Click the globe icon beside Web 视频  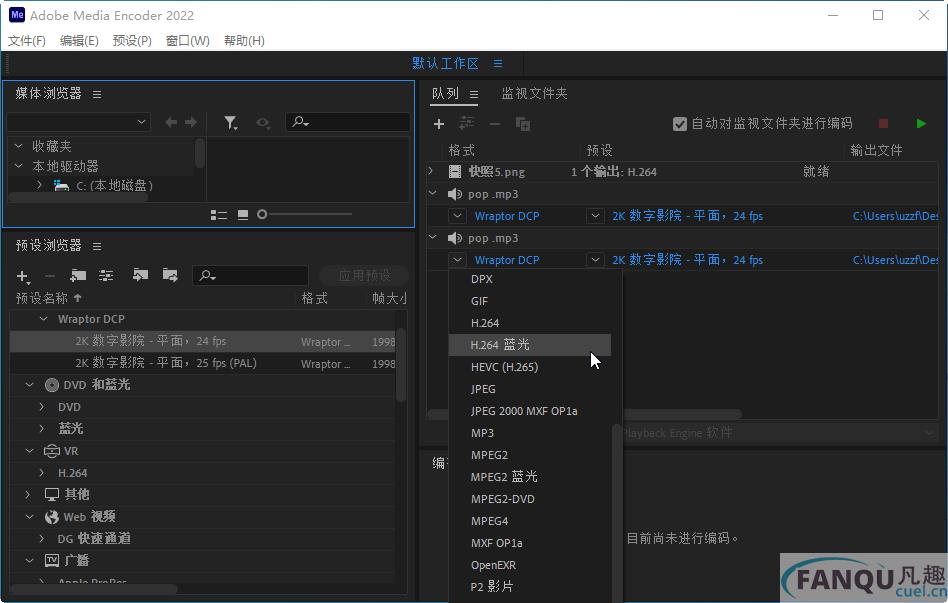[52, 517]
